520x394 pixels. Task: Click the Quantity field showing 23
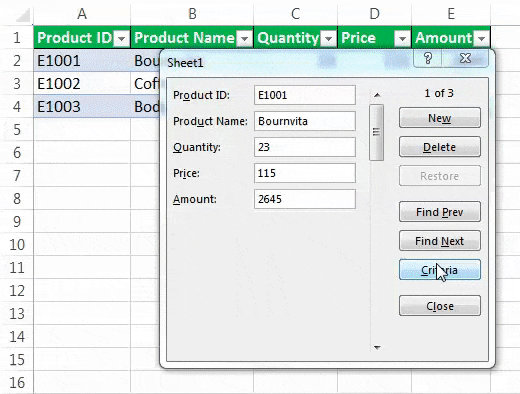(x=305, y=147)
